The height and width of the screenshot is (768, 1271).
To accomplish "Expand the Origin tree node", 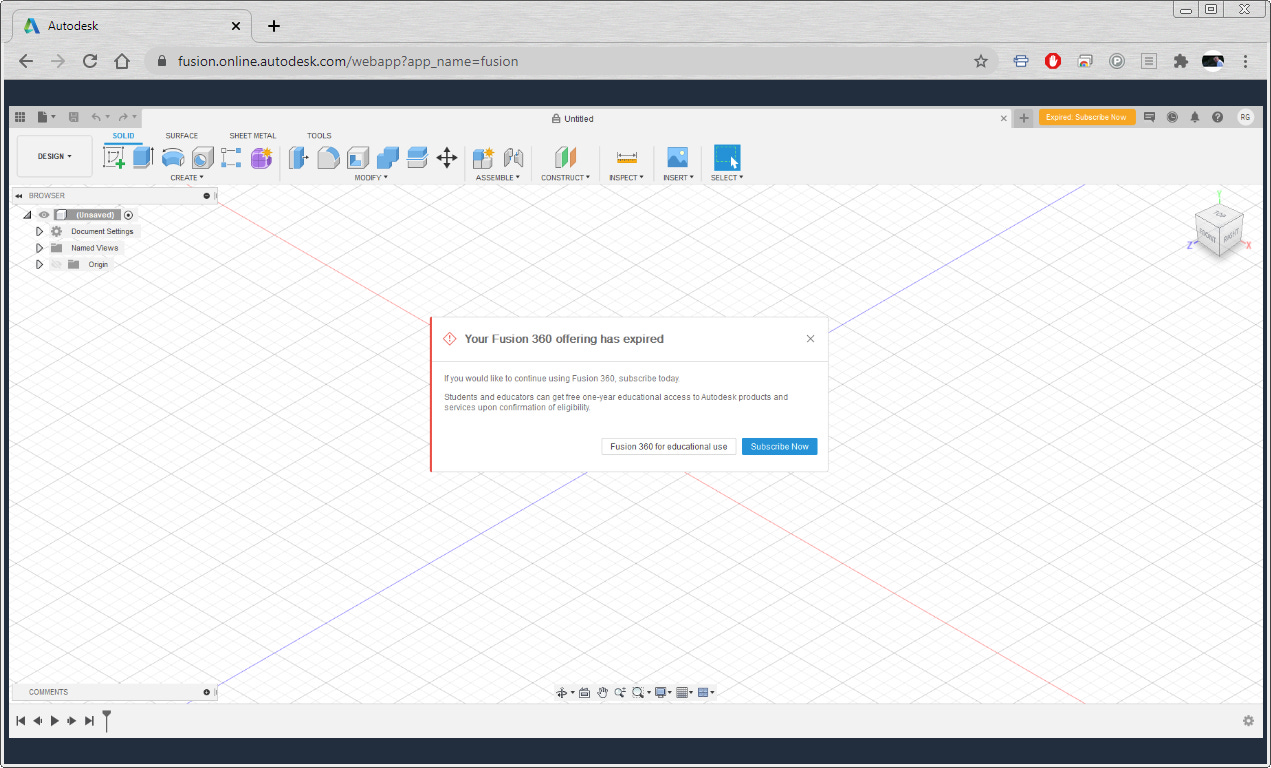I will pyautogui.click(x=39, y=264).
